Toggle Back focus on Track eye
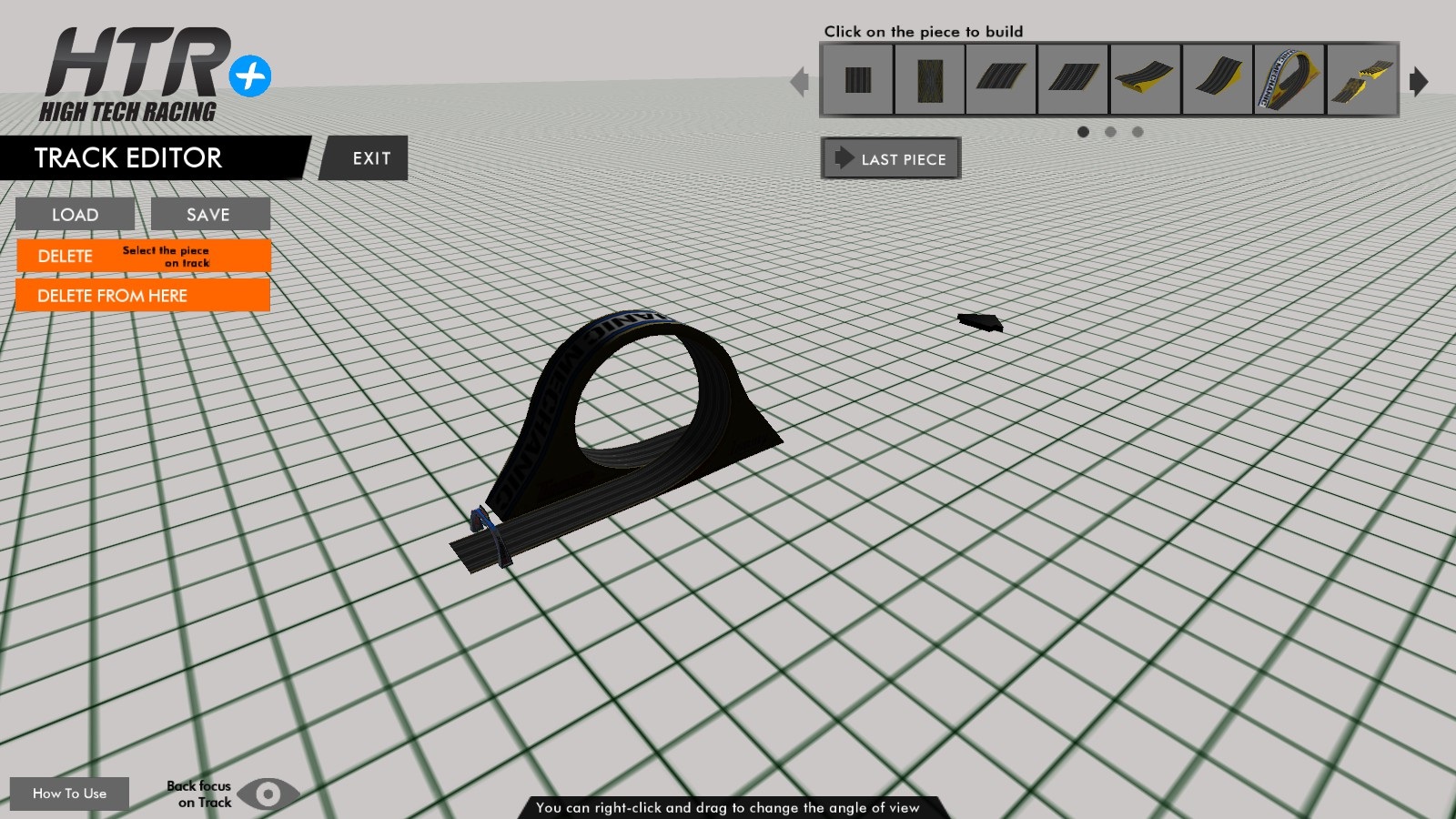Viewport: 1456px width, 819px height. click(x=268, y=794)
